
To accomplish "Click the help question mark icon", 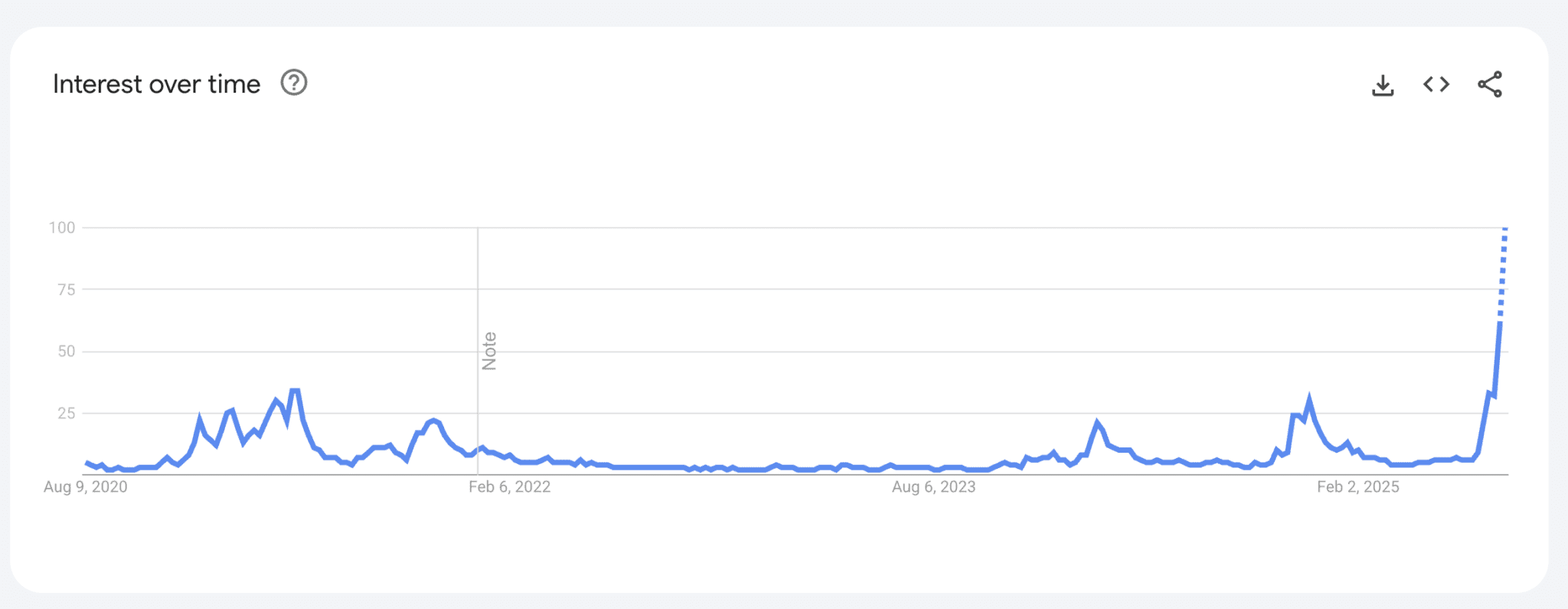I will pos(294,83).
